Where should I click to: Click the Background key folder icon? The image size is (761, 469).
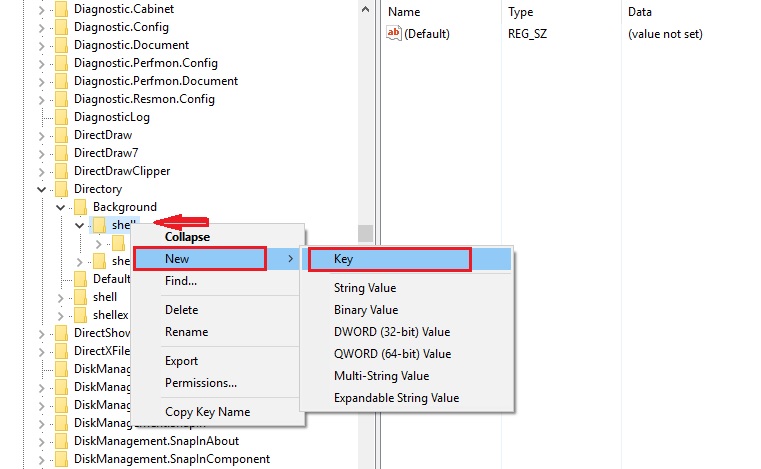[80, 207]
